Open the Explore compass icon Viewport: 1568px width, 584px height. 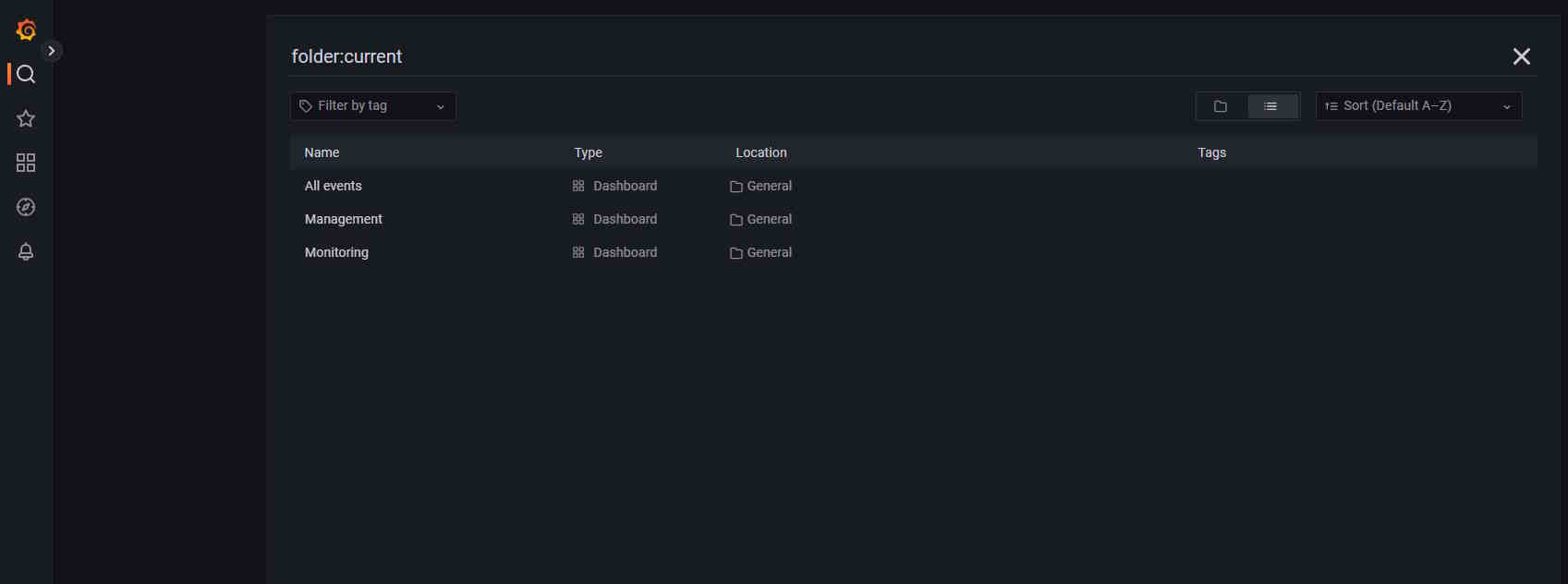(x=26, y=207)
